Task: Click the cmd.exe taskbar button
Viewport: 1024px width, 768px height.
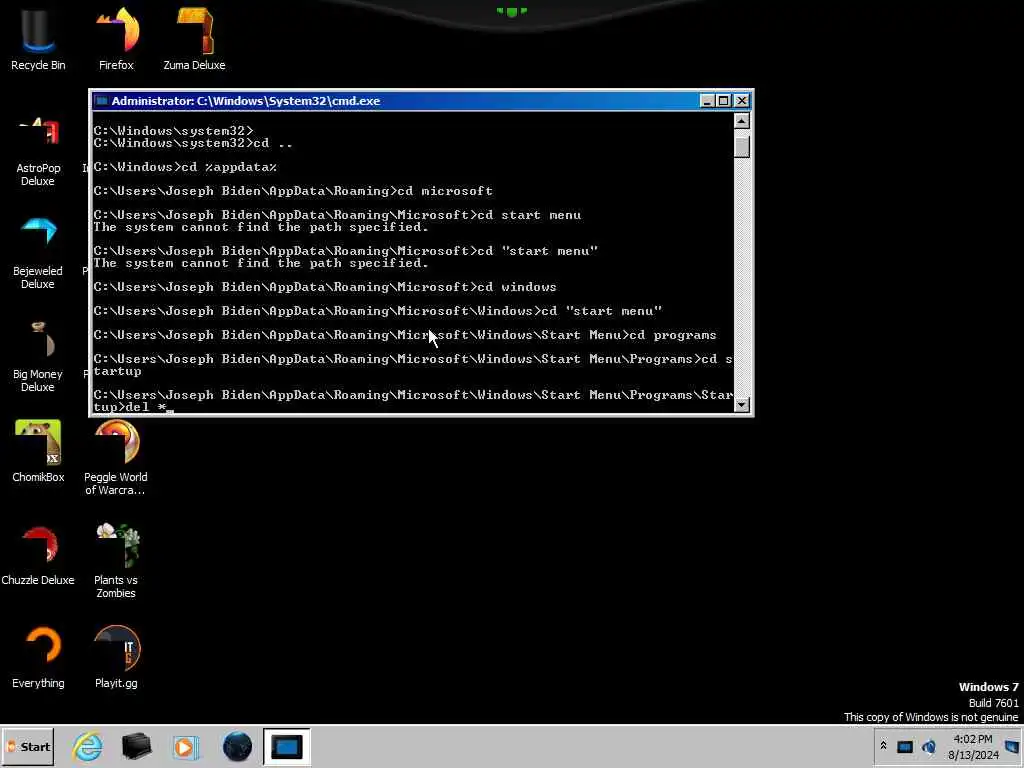Action: click(x=287, y=746)
